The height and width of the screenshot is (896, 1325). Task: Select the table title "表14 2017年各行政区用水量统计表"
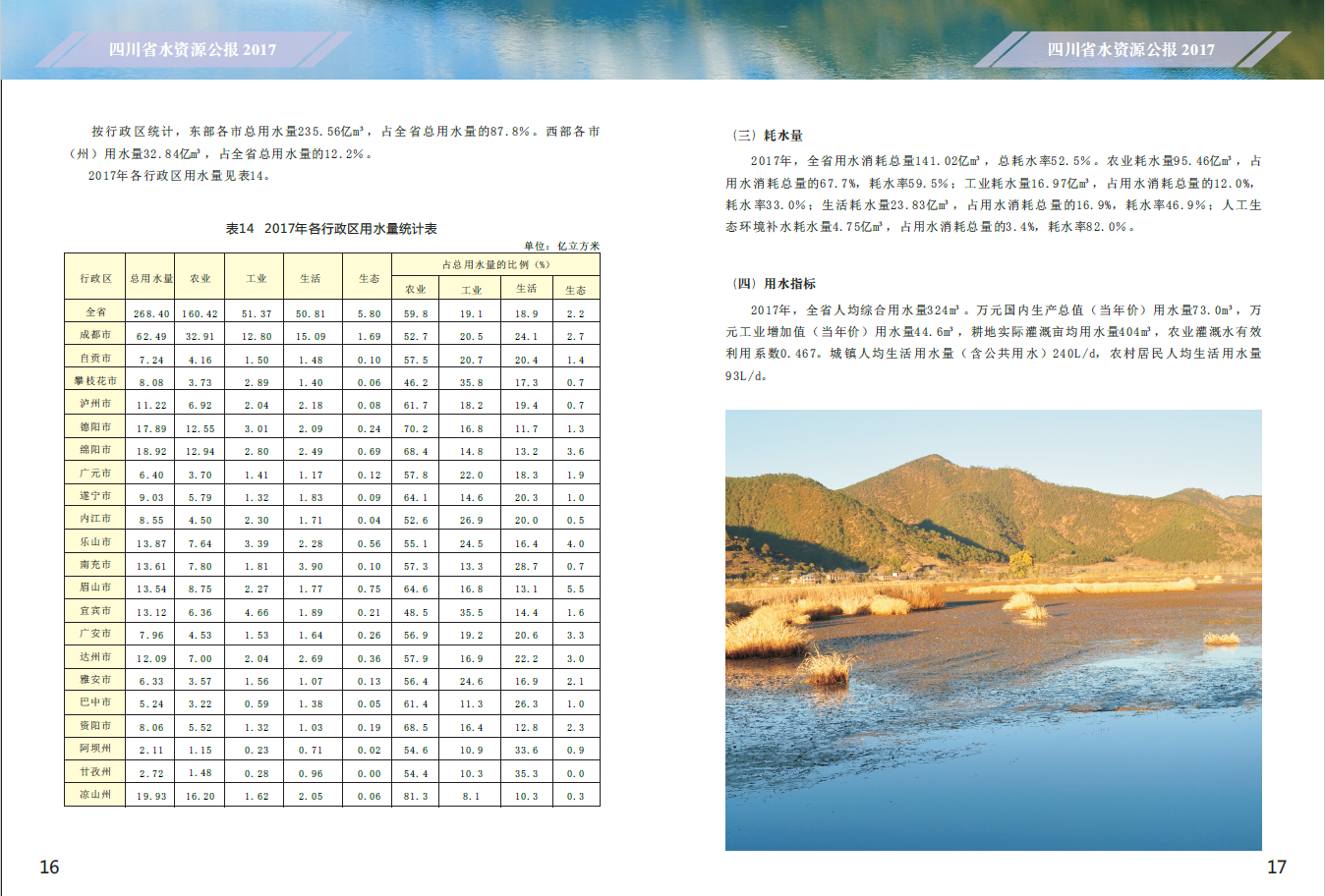331,229
